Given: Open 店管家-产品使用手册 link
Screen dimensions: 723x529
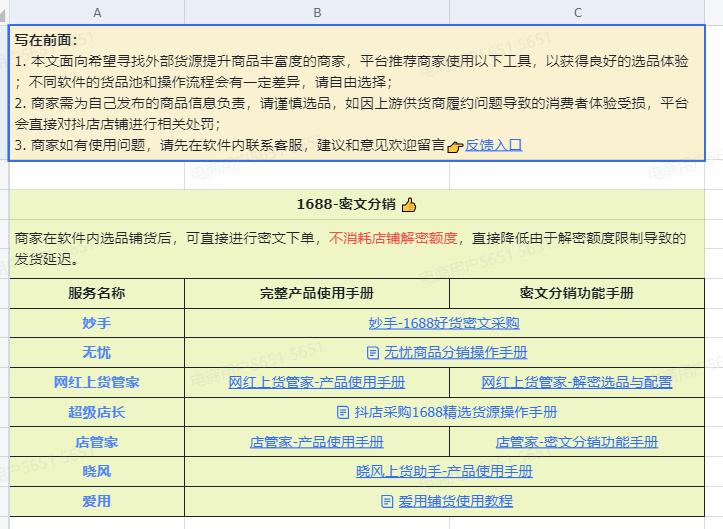Looking at the screenshot, I should point(317,442).
